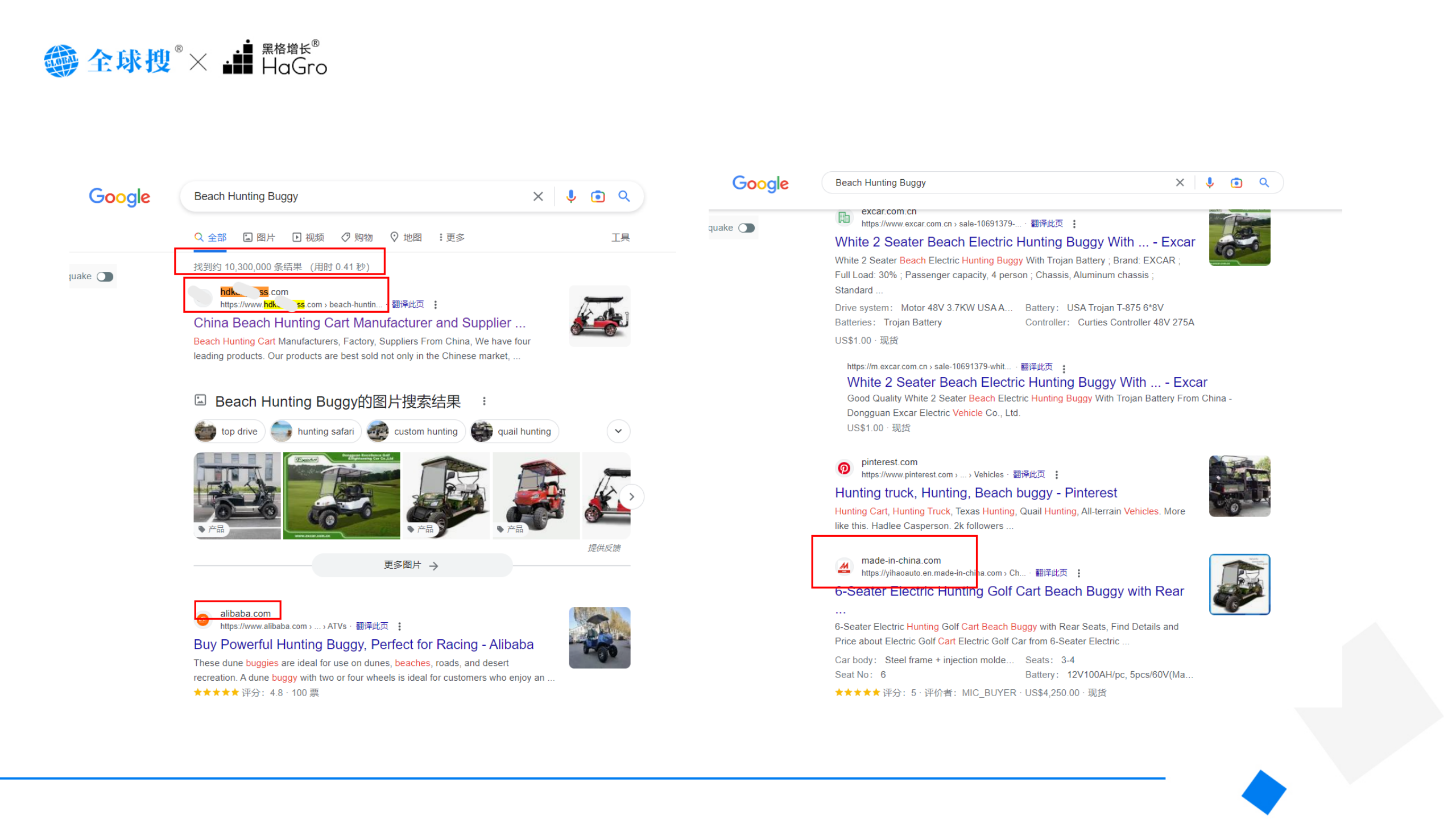Click camera lens icon in right search bar
The height and width of the screenshot is (819, 1456).
point(1236,183)
